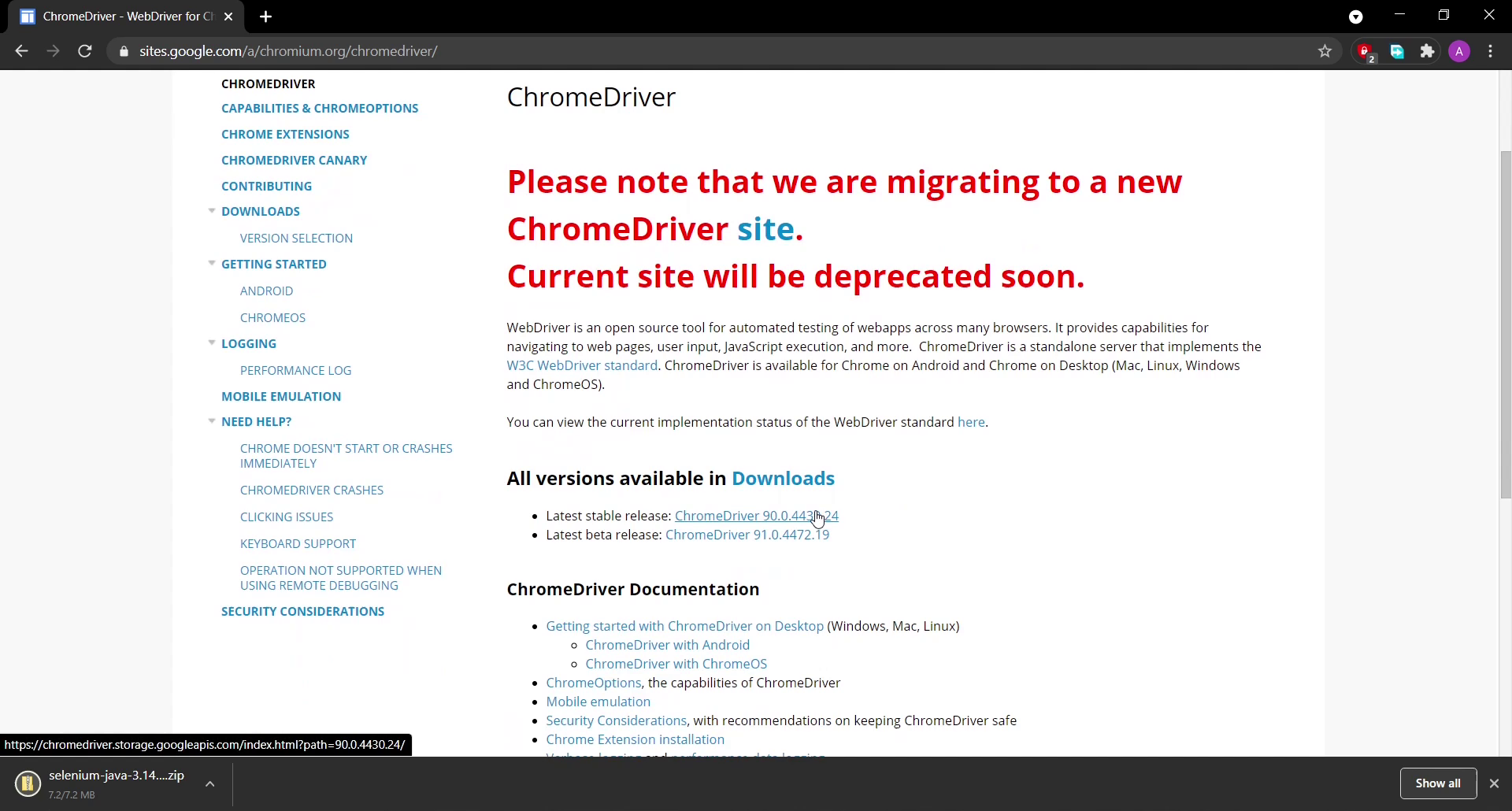1512x811 pixels.
Task: Open the red extension with badge 2
Action: 1366,52
